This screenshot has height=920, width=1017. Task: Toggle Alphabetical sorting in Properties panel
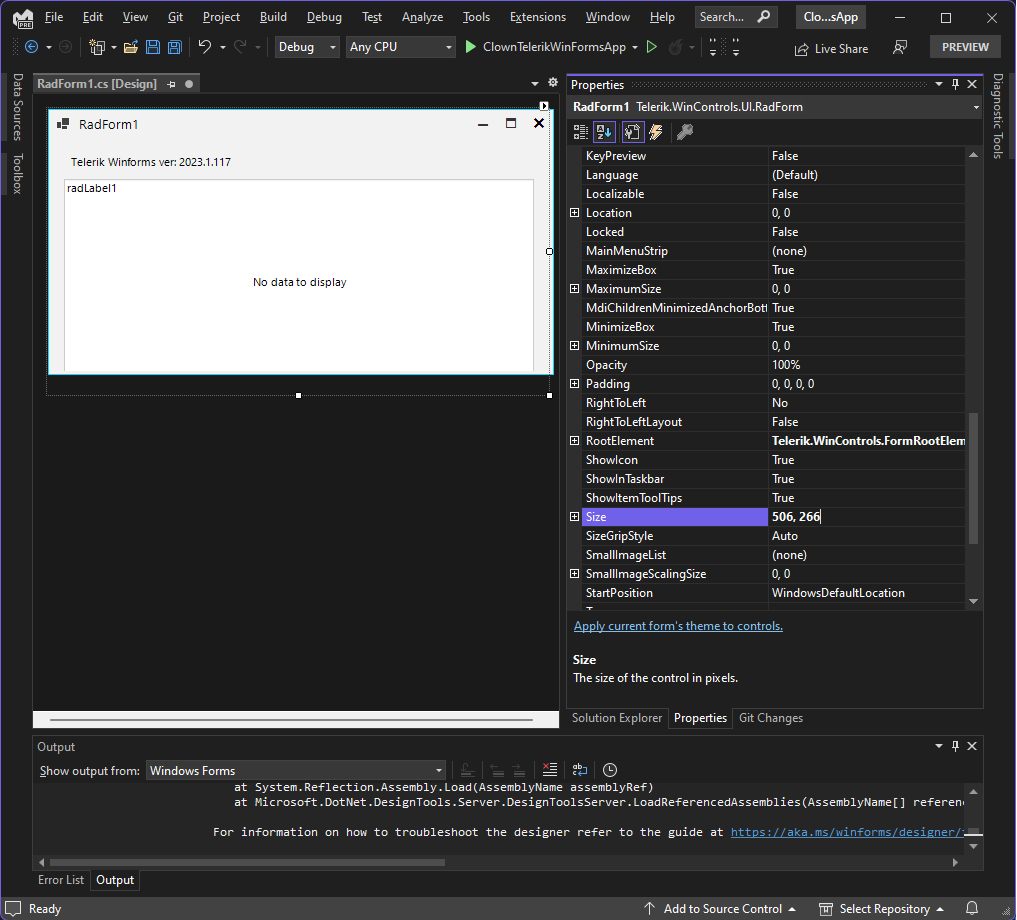[605, 131]
